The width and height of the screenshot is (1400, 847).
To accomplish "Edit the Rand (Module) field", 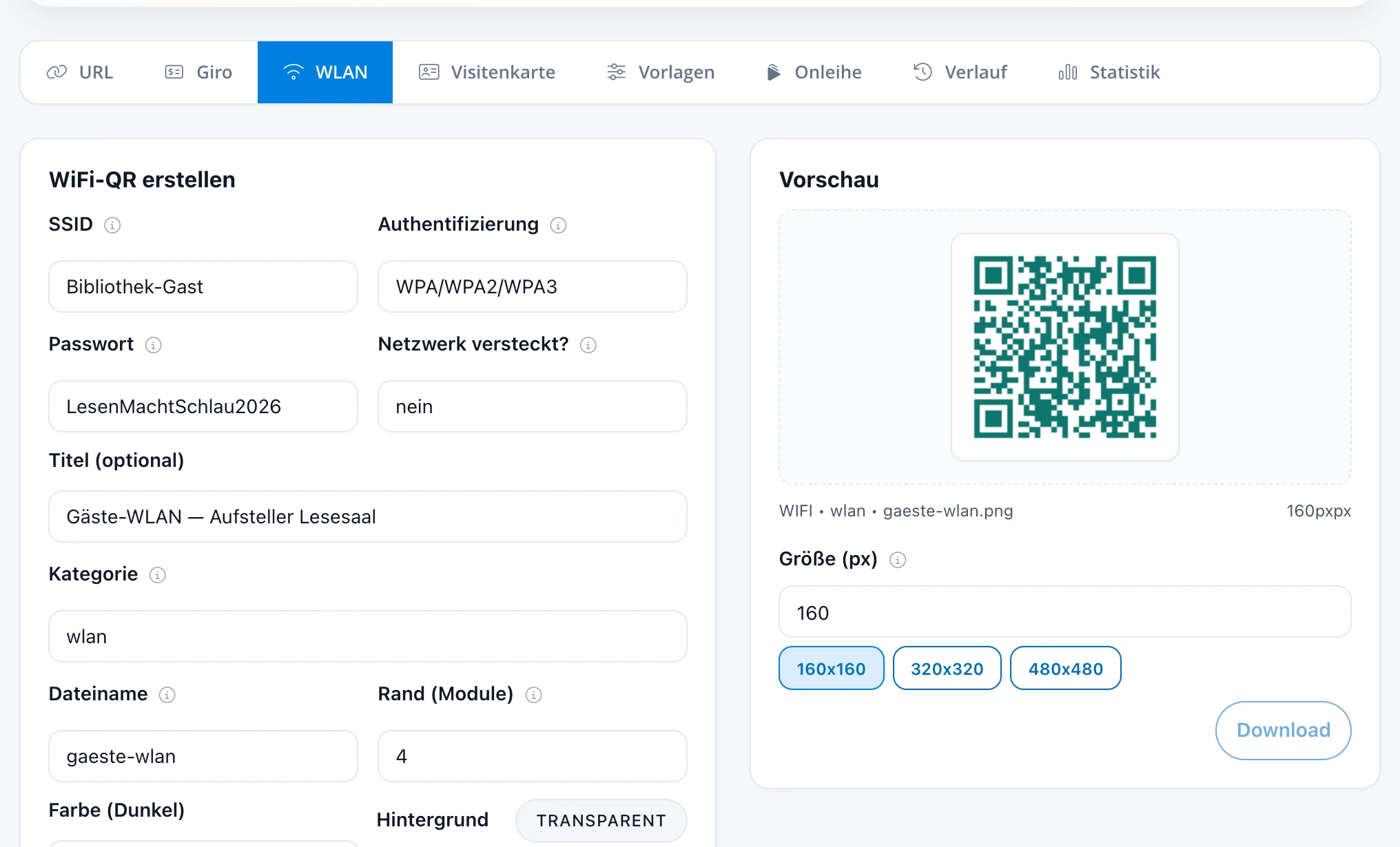I will (533, 756).
